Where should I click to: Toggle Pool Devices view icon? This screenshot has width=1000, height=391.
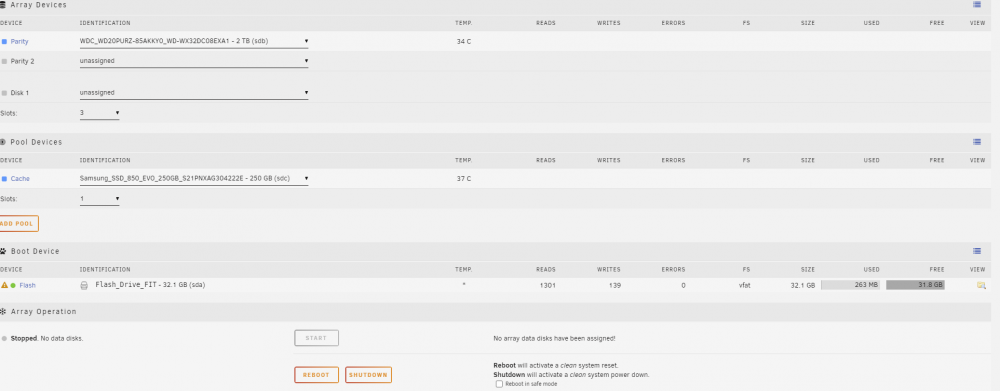[x=977, y=142]
